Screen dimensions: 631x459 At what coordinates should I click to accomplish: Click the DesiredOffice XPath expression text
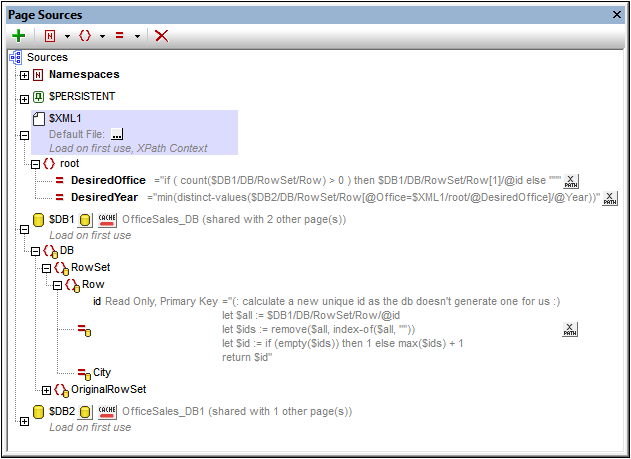point(358,180)
